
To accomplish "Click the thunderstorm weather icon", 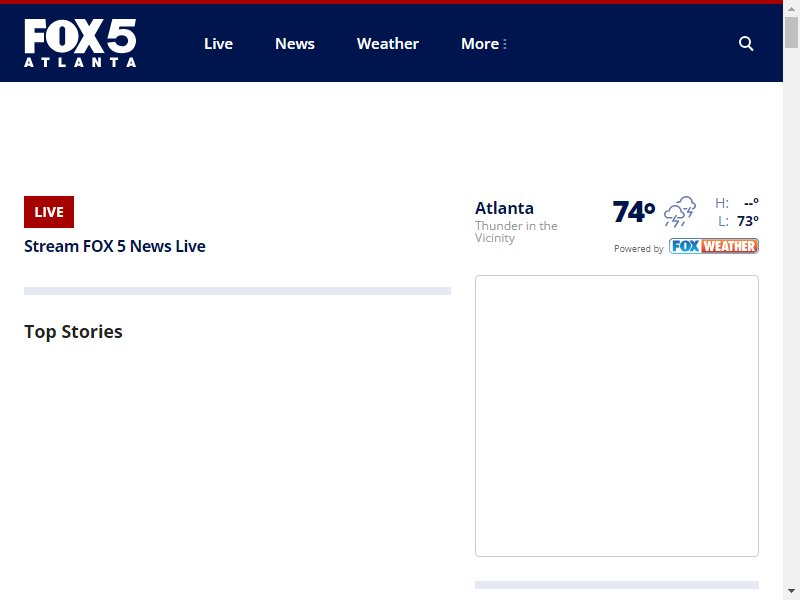I will pyautogui.click(x=680, y=211).
